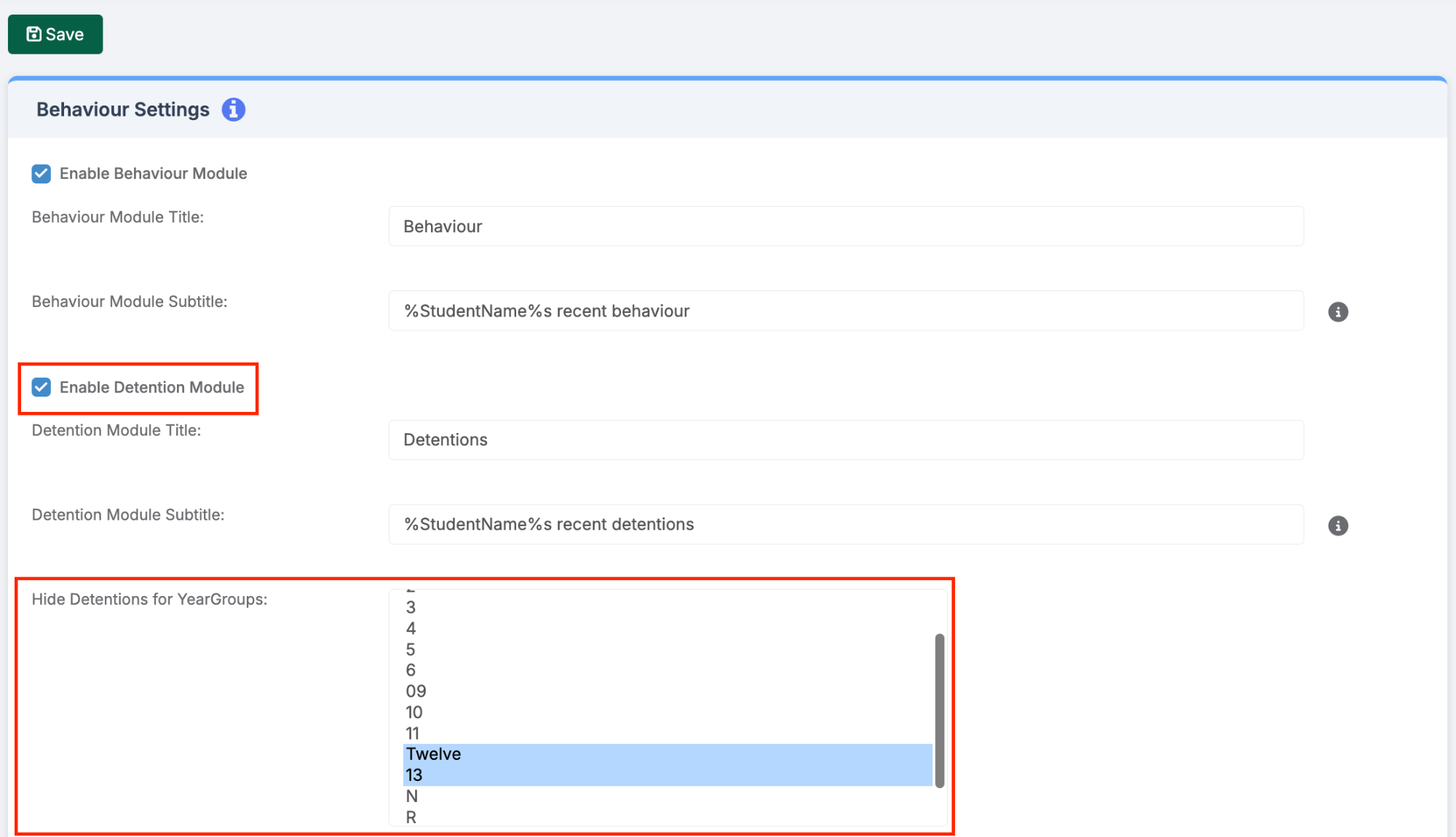1456x837 pixels.
Task: Click the floppy disk icon on Save
Action: coord(33,34)
